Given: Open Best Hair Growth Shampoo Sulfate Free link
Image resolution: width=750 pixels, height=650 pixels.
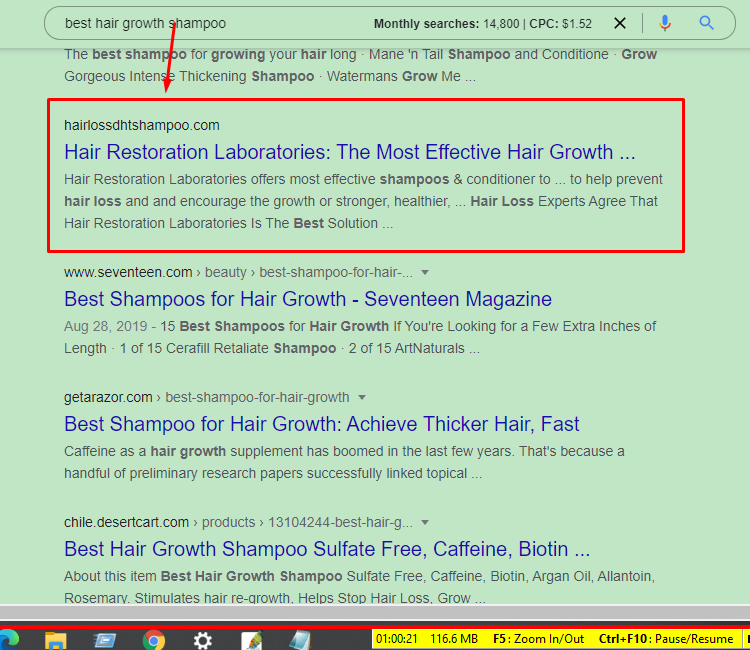Looking at the screenshot, I should [x=326, y=549].
